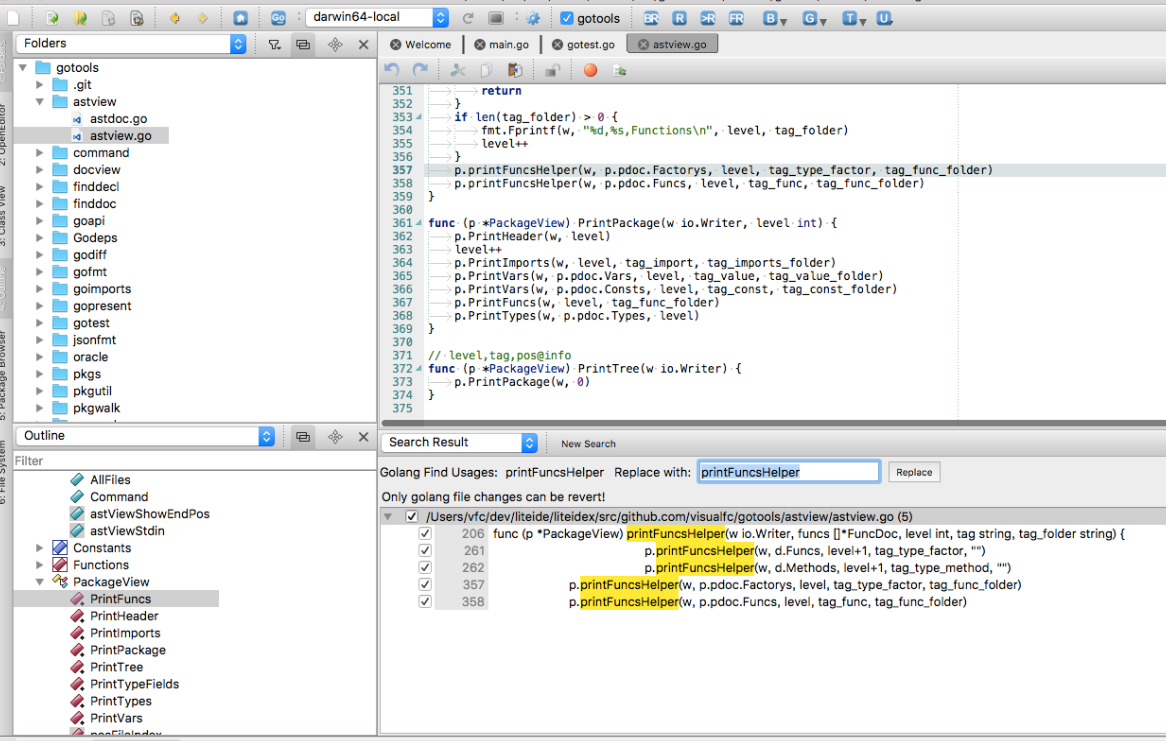Expand the Constants node in Outline

point(40,548)
